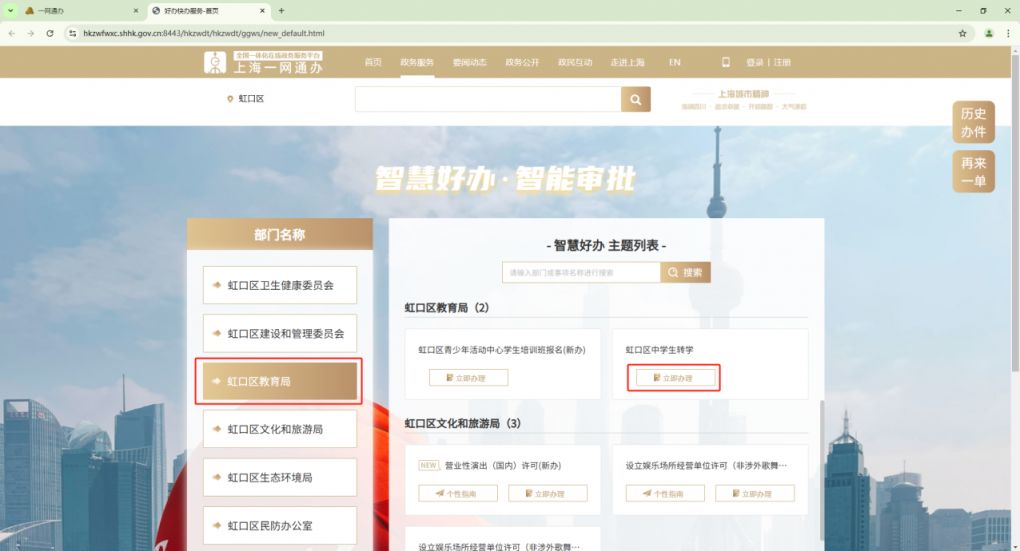Click the 上海一网通办 logo

[263, 62]
